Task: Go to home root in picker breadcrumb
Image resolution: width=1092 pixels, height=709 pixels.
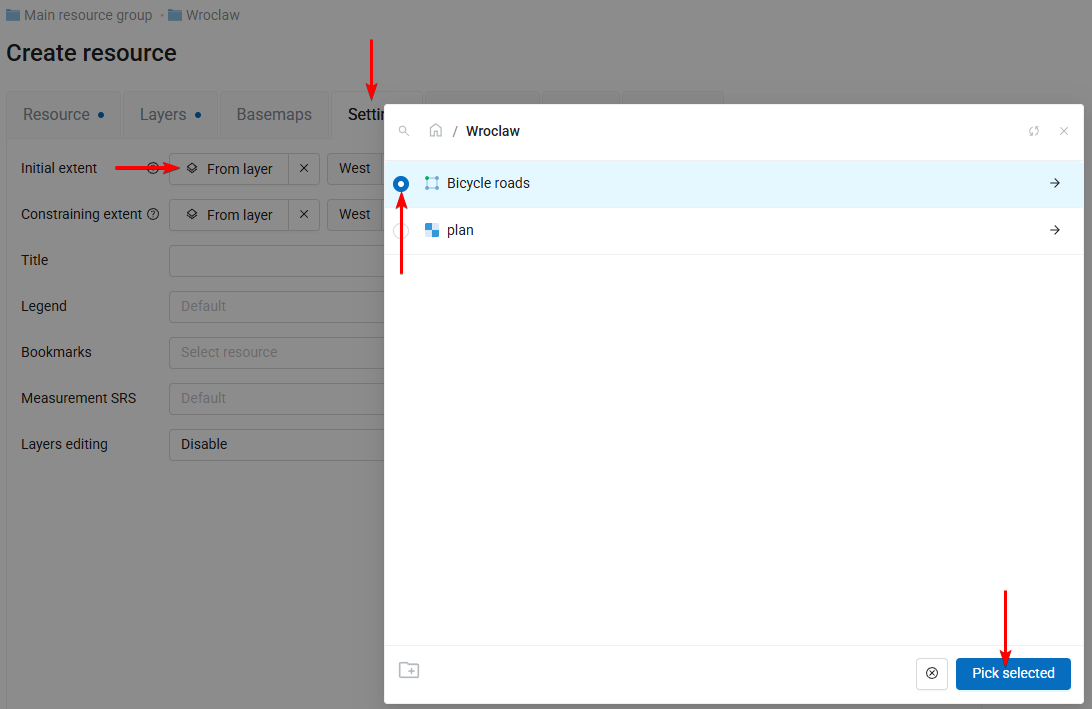Action: point(436,131)
